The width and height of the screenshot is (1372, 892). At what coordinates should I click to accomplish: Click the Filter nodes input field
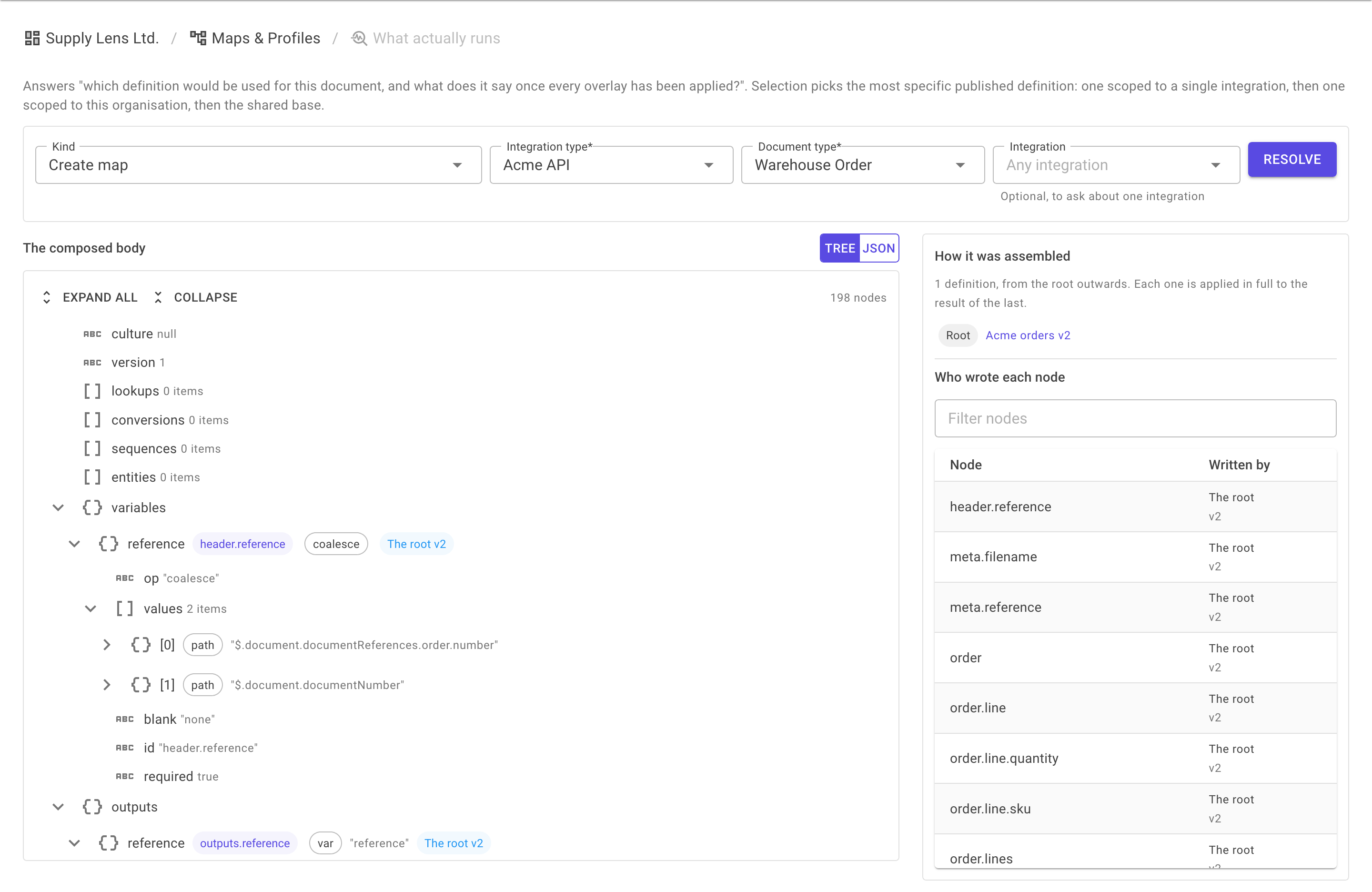[x=1135, y=418]
